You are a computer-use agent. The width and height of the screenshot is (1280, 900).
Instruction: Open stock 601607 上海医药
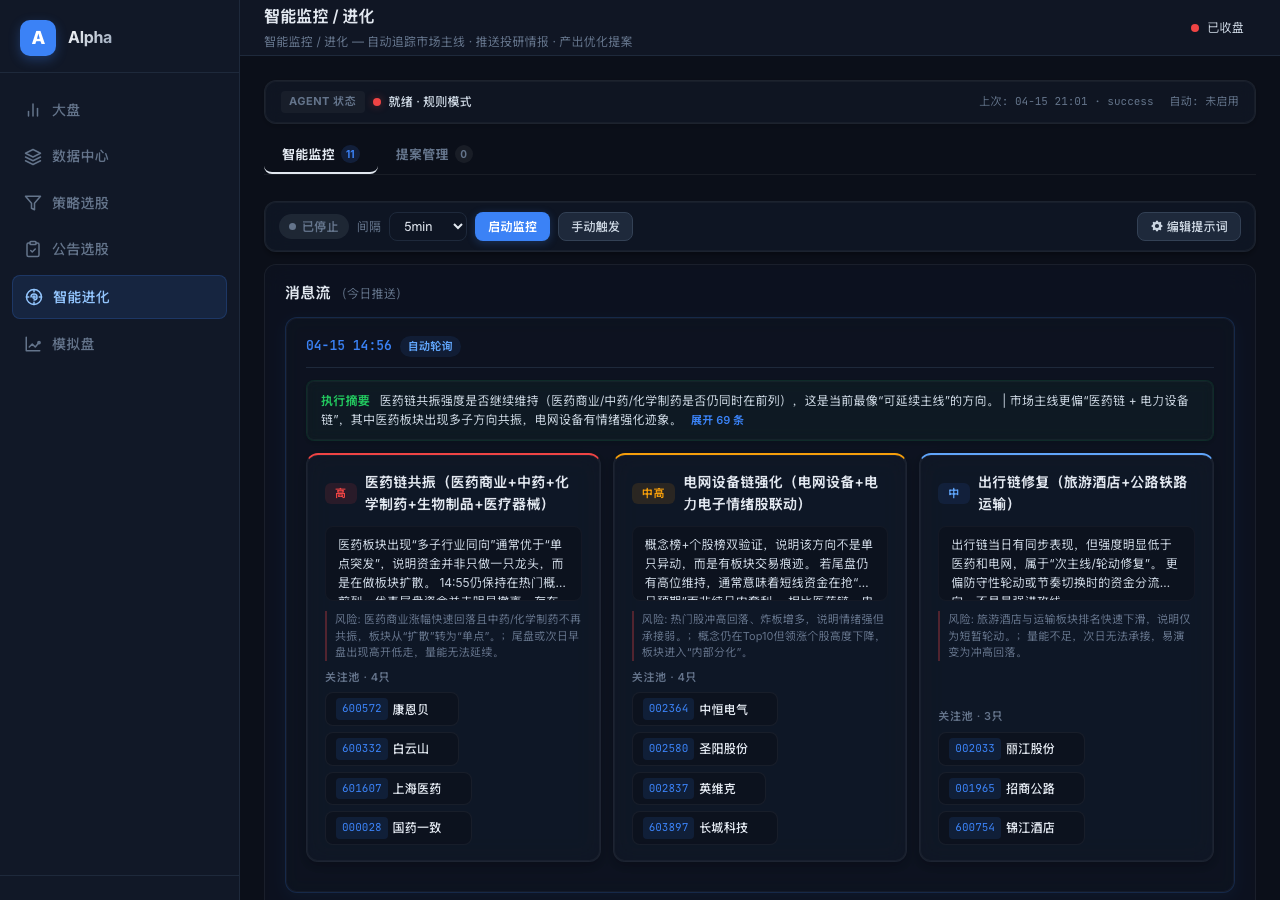(x=398, y=788)
